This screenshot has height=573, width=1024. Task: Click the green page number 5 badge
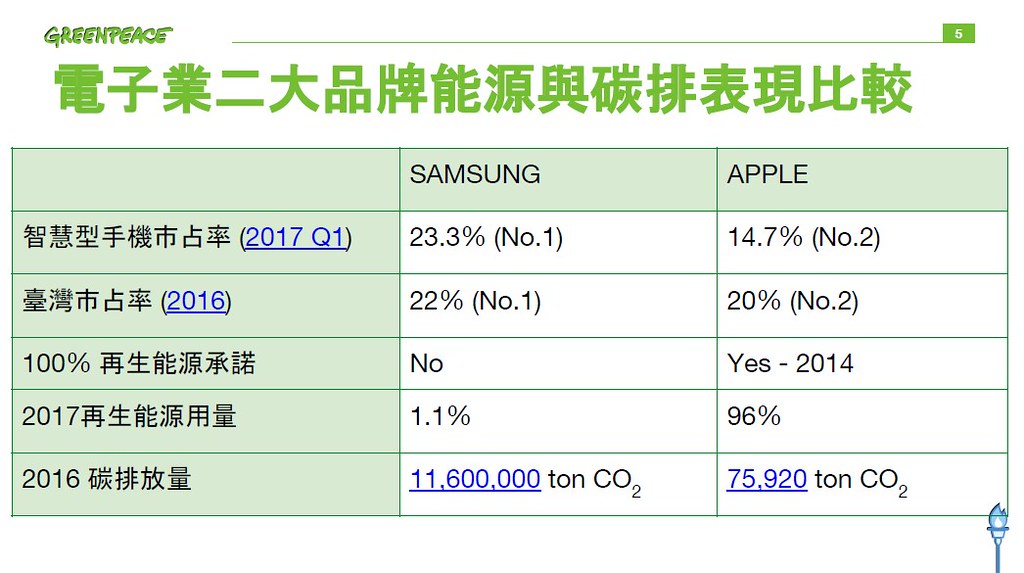click(x=959, y=33)
